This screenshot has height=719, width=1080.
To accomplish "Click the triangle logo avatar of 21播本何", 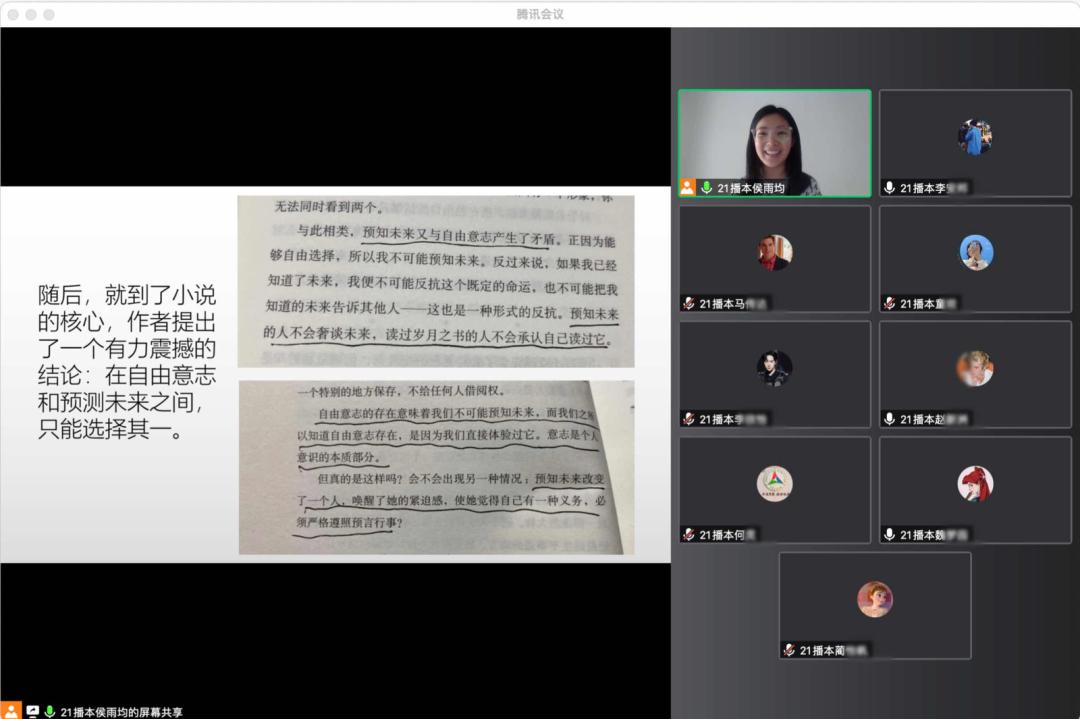I will click(x=774, y=484).
